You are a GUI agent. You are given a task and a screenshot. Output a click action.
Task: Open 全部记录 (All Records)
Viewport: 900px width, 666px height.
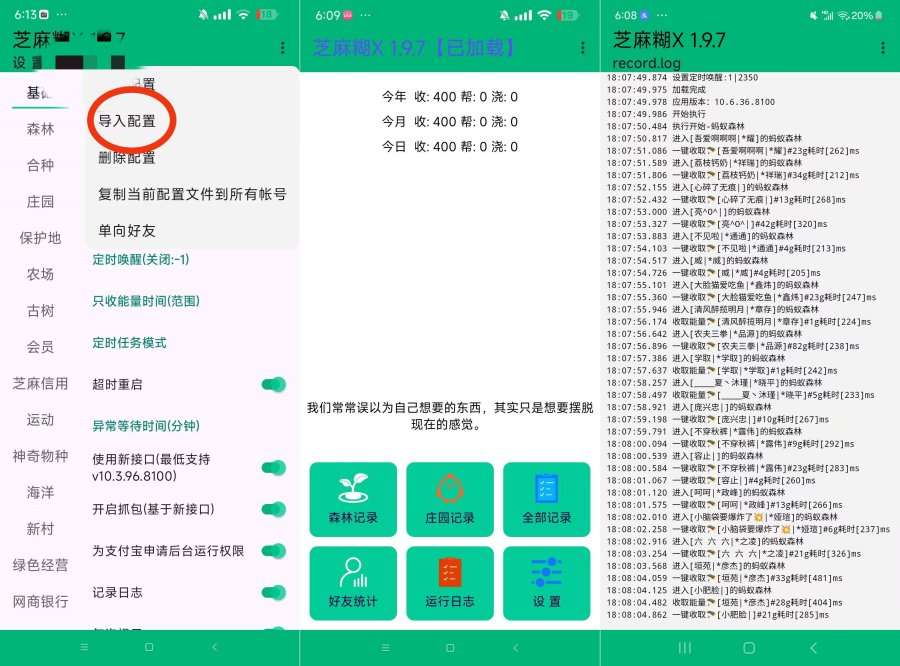546,498
